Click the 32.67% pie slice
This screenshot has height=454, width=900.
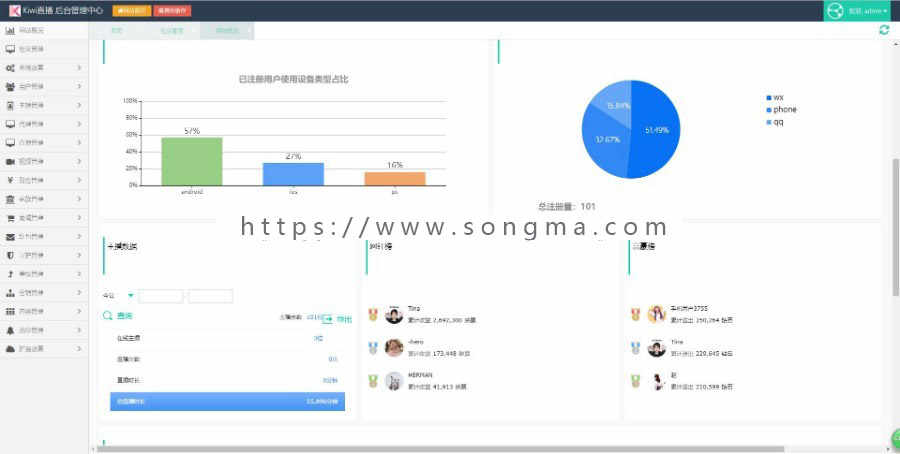click(606, 141)
